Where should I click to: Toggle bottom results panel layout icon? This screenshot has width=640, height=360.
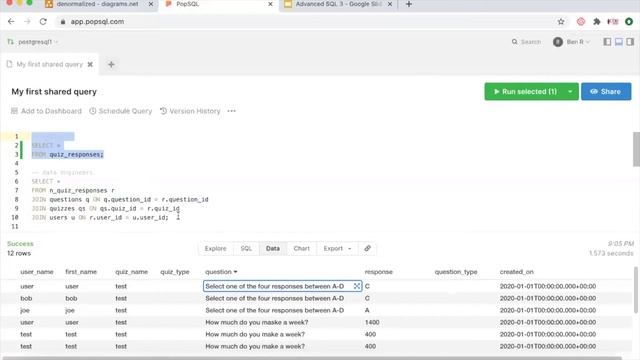click(619, 42)
